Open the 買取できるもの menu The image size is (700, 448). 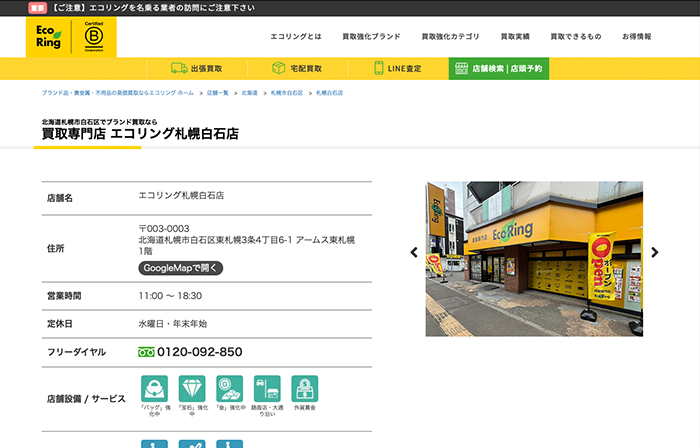pyautogui.click(x=575, y=37)
